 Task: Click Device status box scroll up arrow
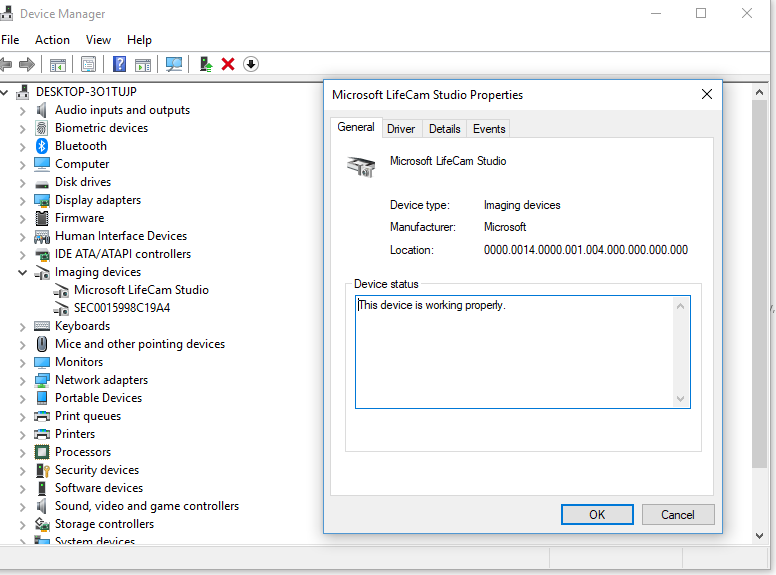(x=680, y=306)
